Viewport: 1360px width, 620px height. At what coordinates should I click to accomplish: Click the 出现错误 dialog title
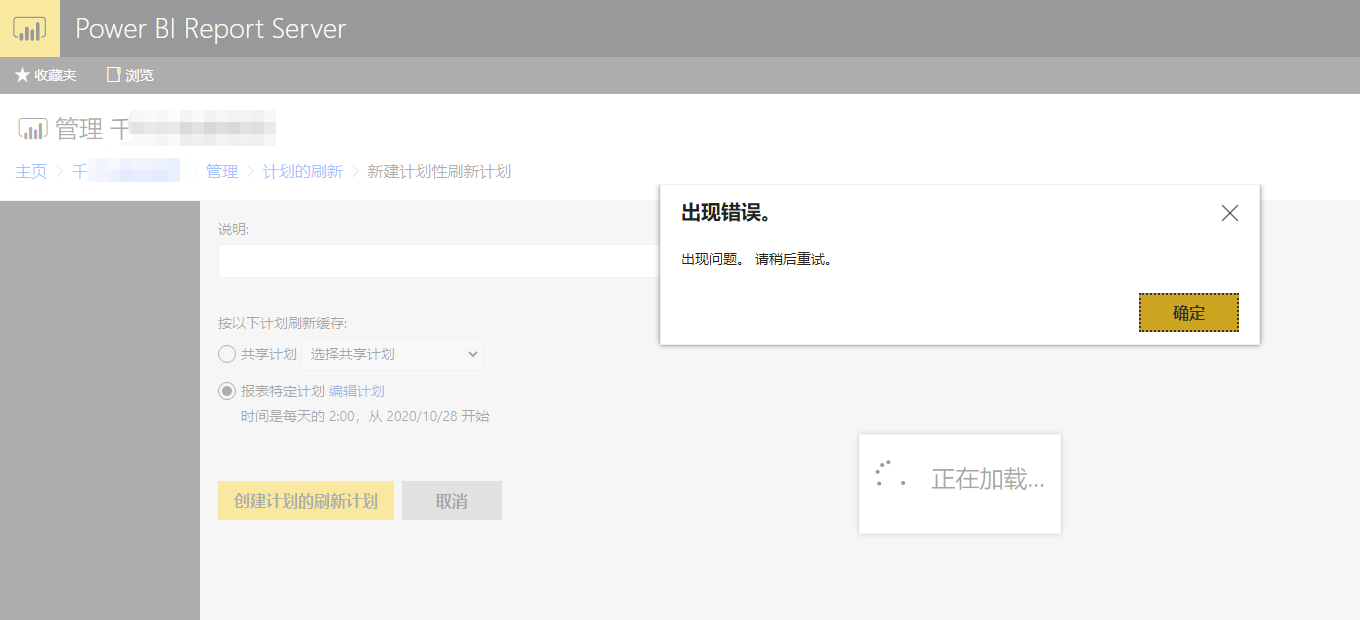click(x=725, y=213)
